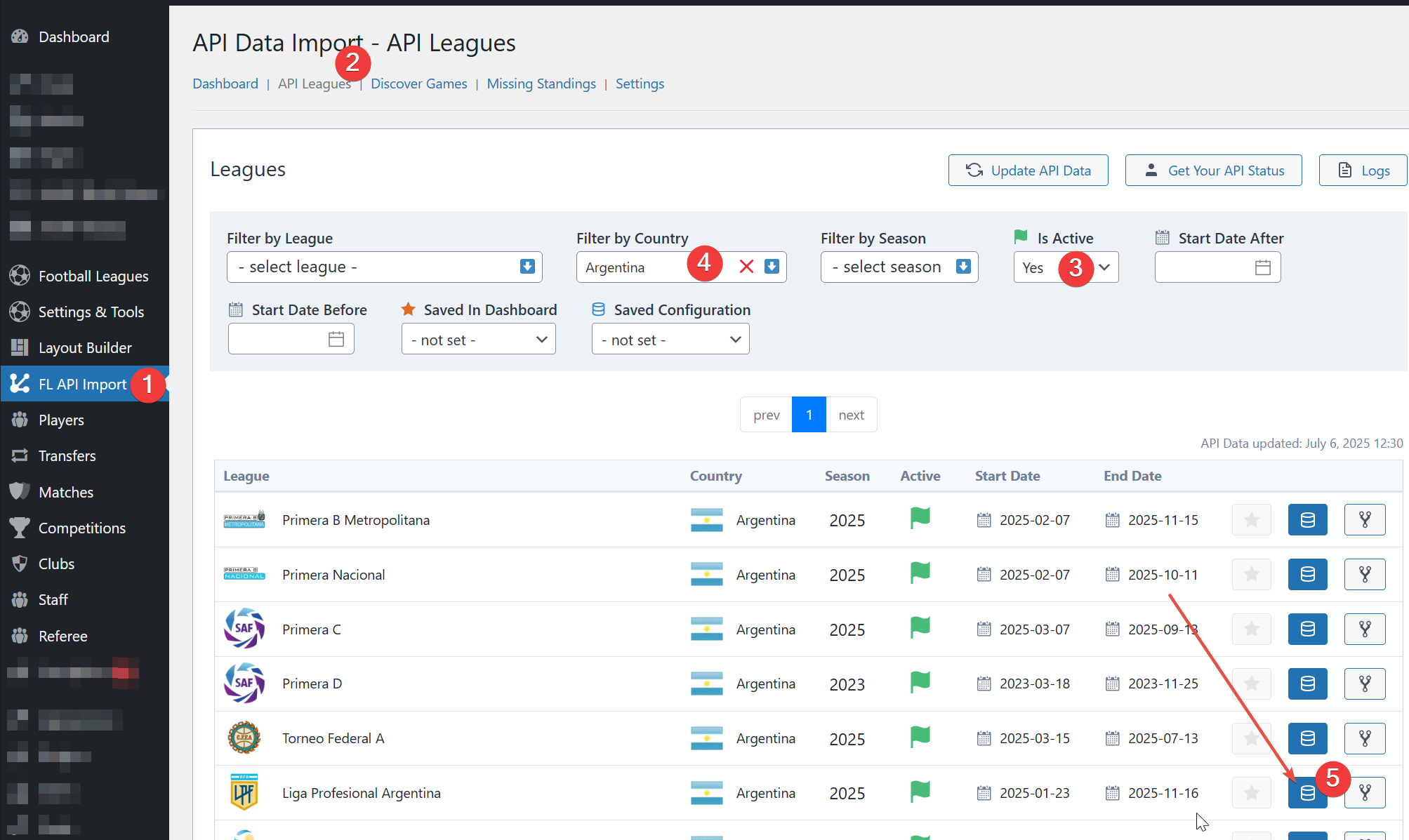Open Settings sub-navigation link

pos(640,84)
